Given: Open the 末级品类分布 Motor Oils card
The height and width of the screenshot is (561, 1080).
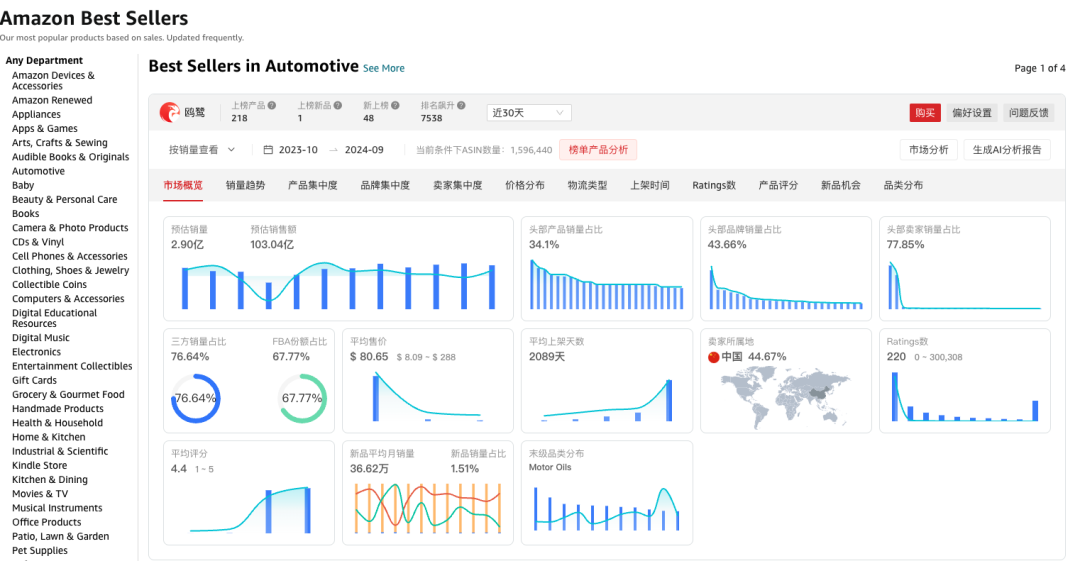Looking at the screenshot, I should coord(607,493).
